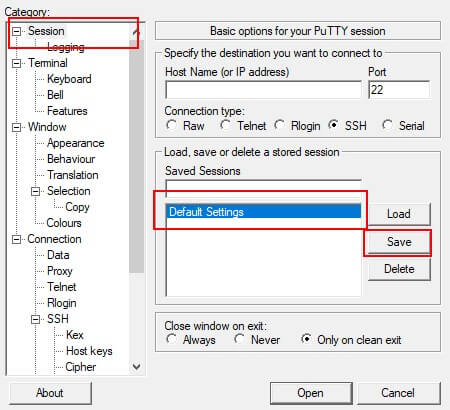Select the Window category

(47, 127)
